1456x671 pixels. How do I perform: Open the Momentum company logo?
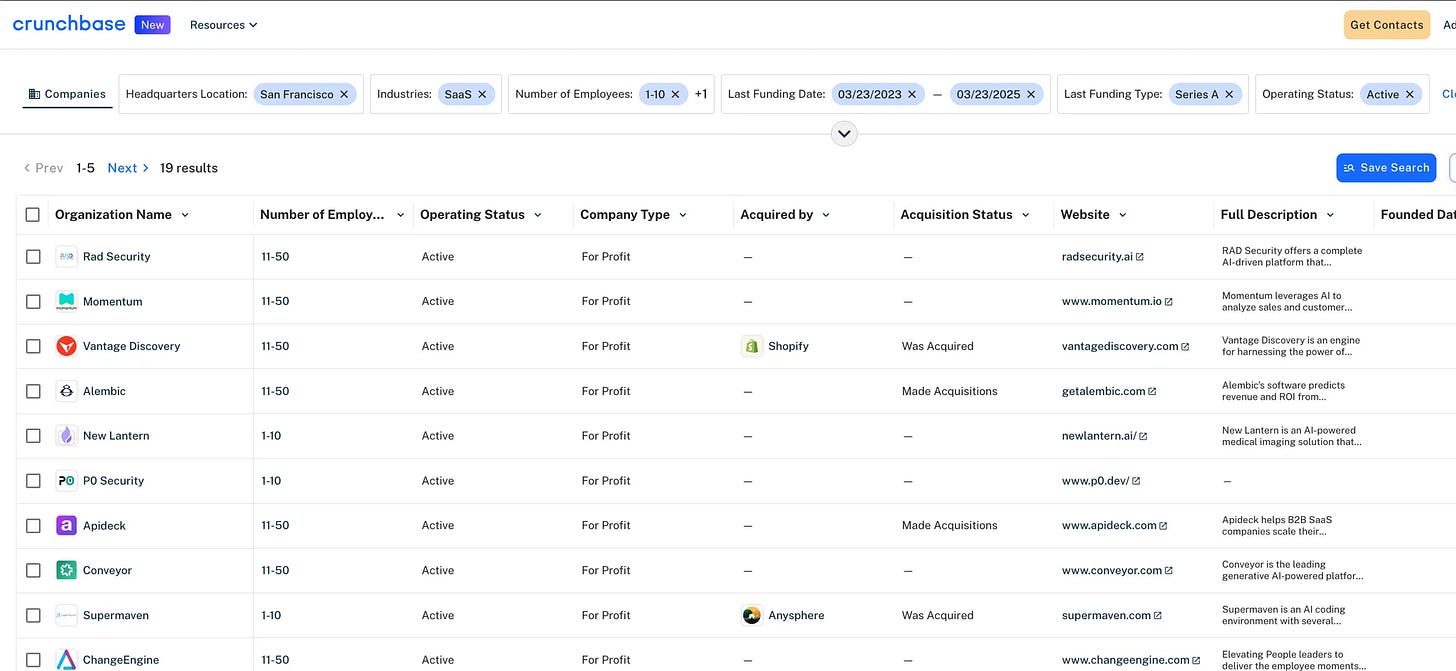pos(66,301)
